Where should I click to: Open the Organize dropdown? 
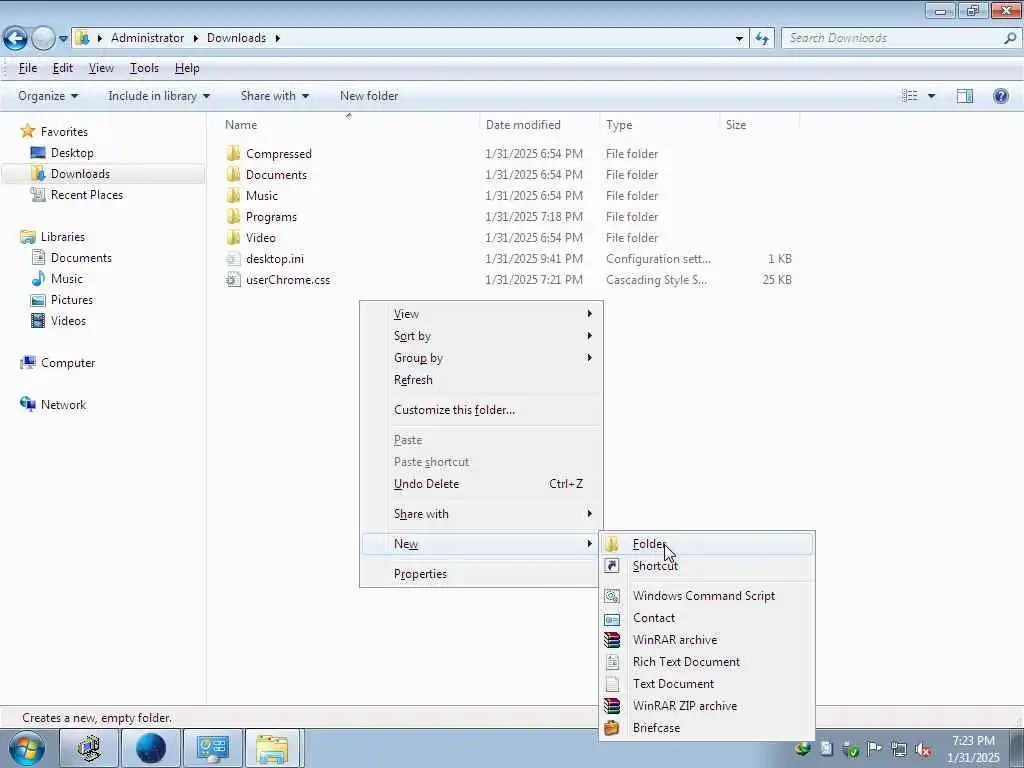pyautogui.click(x=48, y=96)
